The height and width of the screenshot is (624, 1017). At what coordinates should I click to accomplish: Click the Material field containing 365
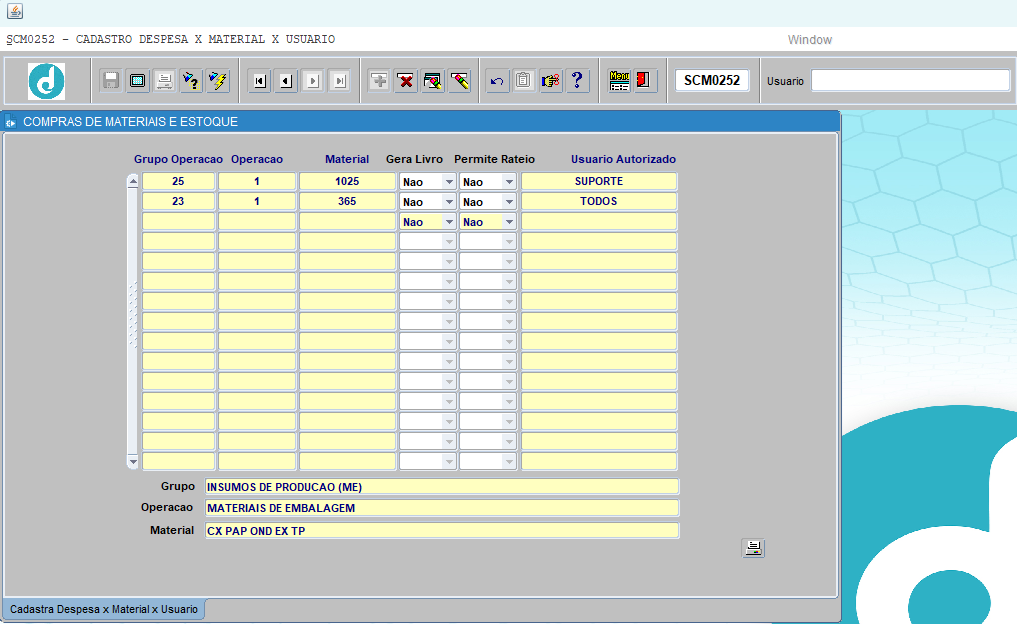(347, 202)
